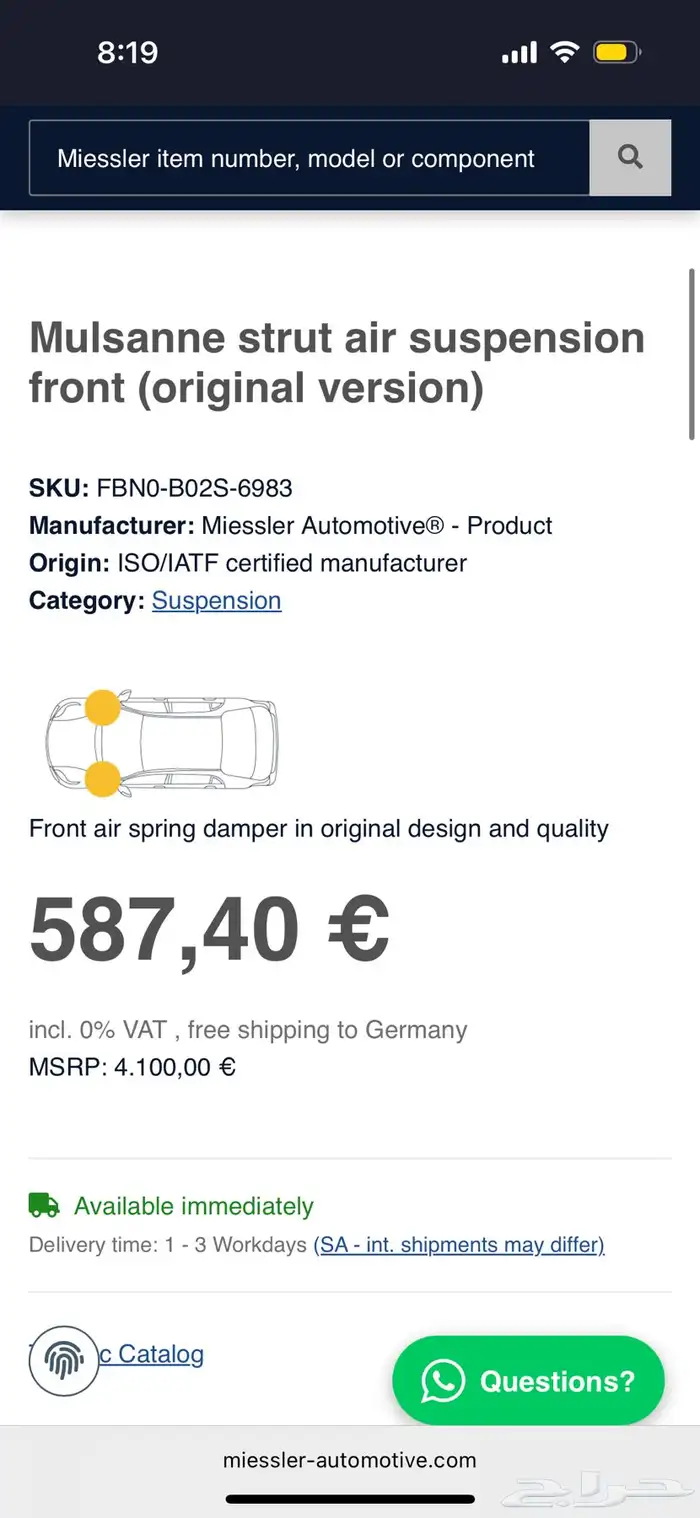700x1518 pixels.
Task: Tap the WhatsApp logo icon
Action: 443,1381
